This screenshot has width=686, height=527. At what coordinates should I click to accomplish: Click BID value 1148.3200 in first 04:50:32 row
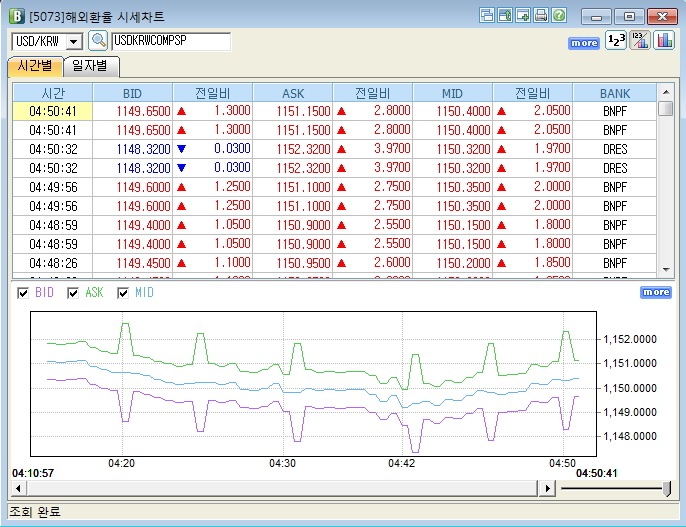(144, 149)
